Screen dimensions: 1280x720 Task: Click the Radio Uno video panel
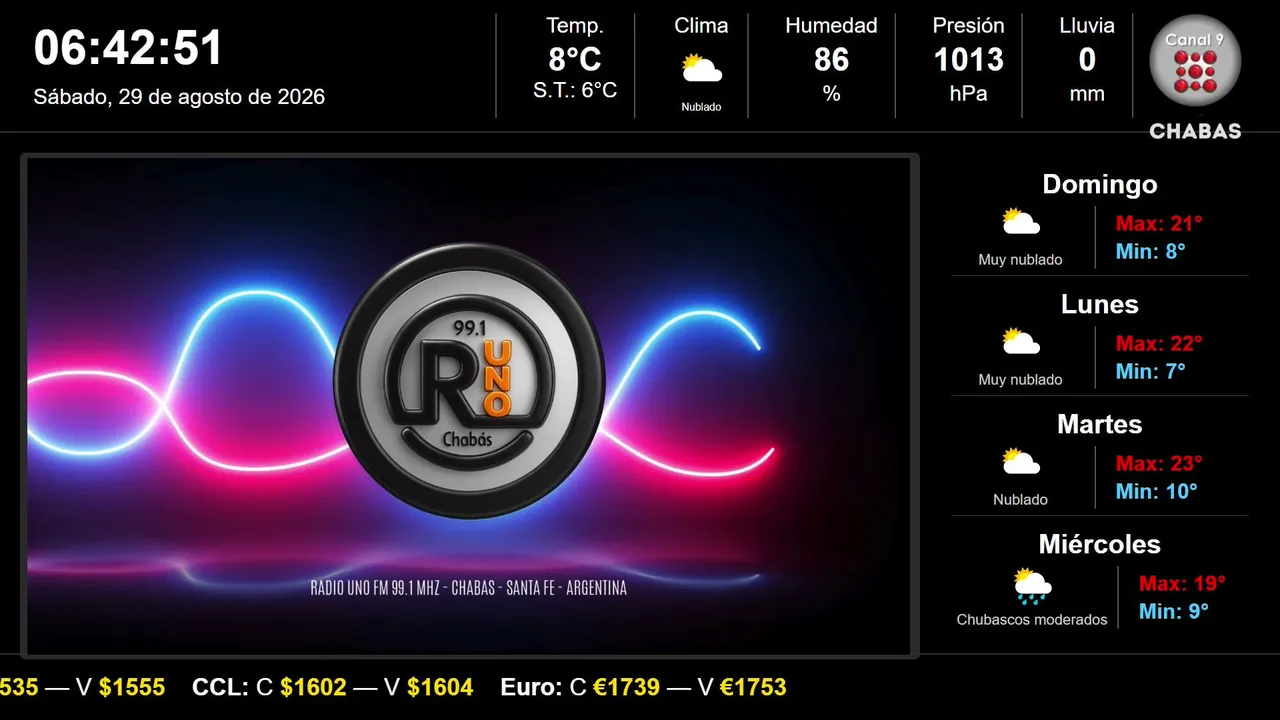[469, 406]
